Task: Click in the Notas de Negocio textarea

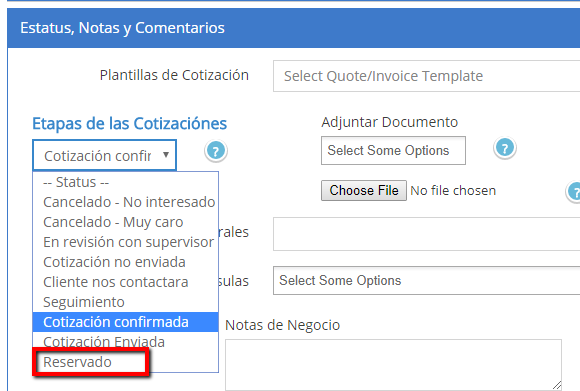Action: click(393, 365)
